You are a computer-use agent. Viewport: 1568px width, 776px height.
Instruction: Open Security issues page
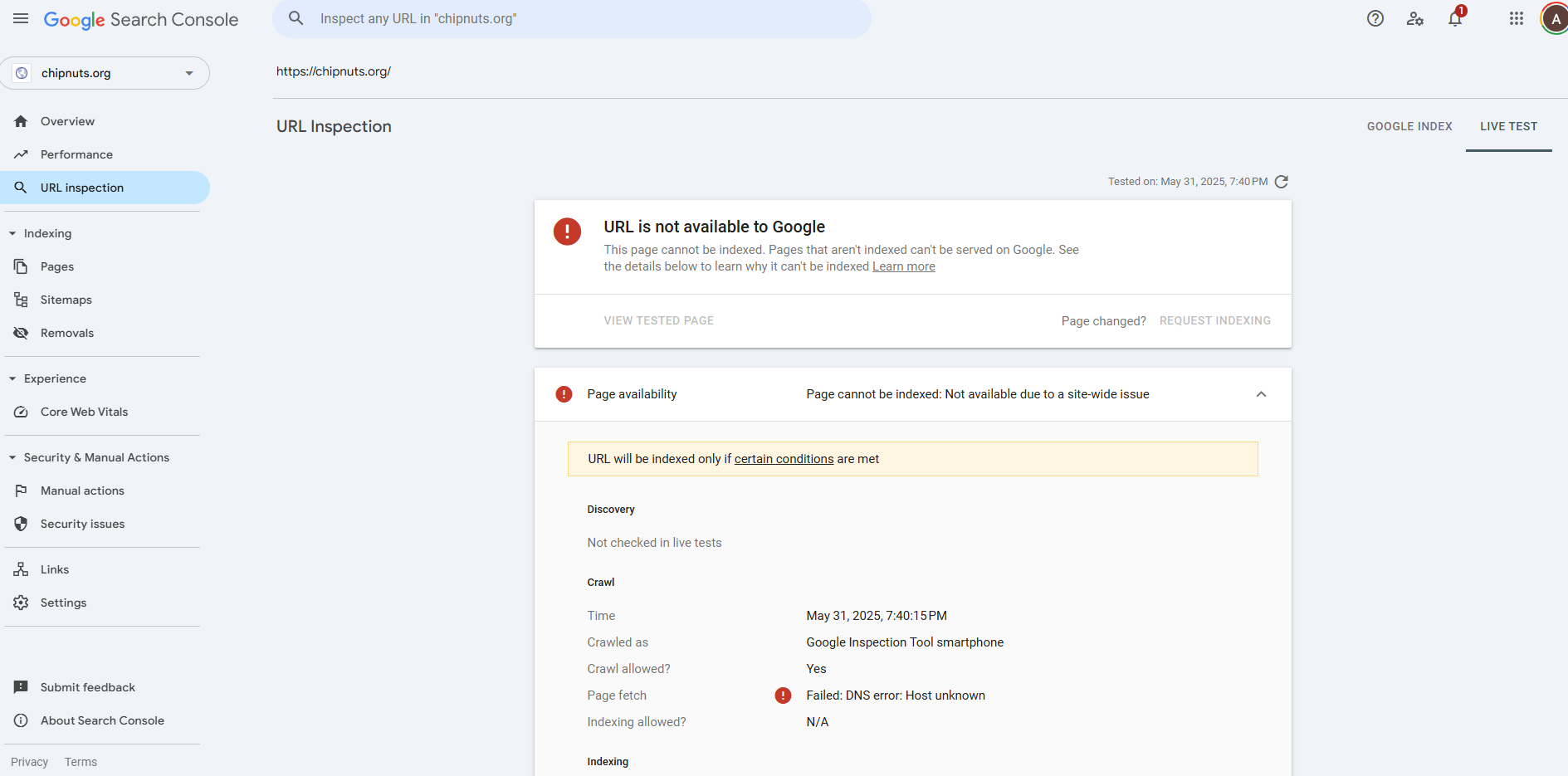(x=105, y=524)
